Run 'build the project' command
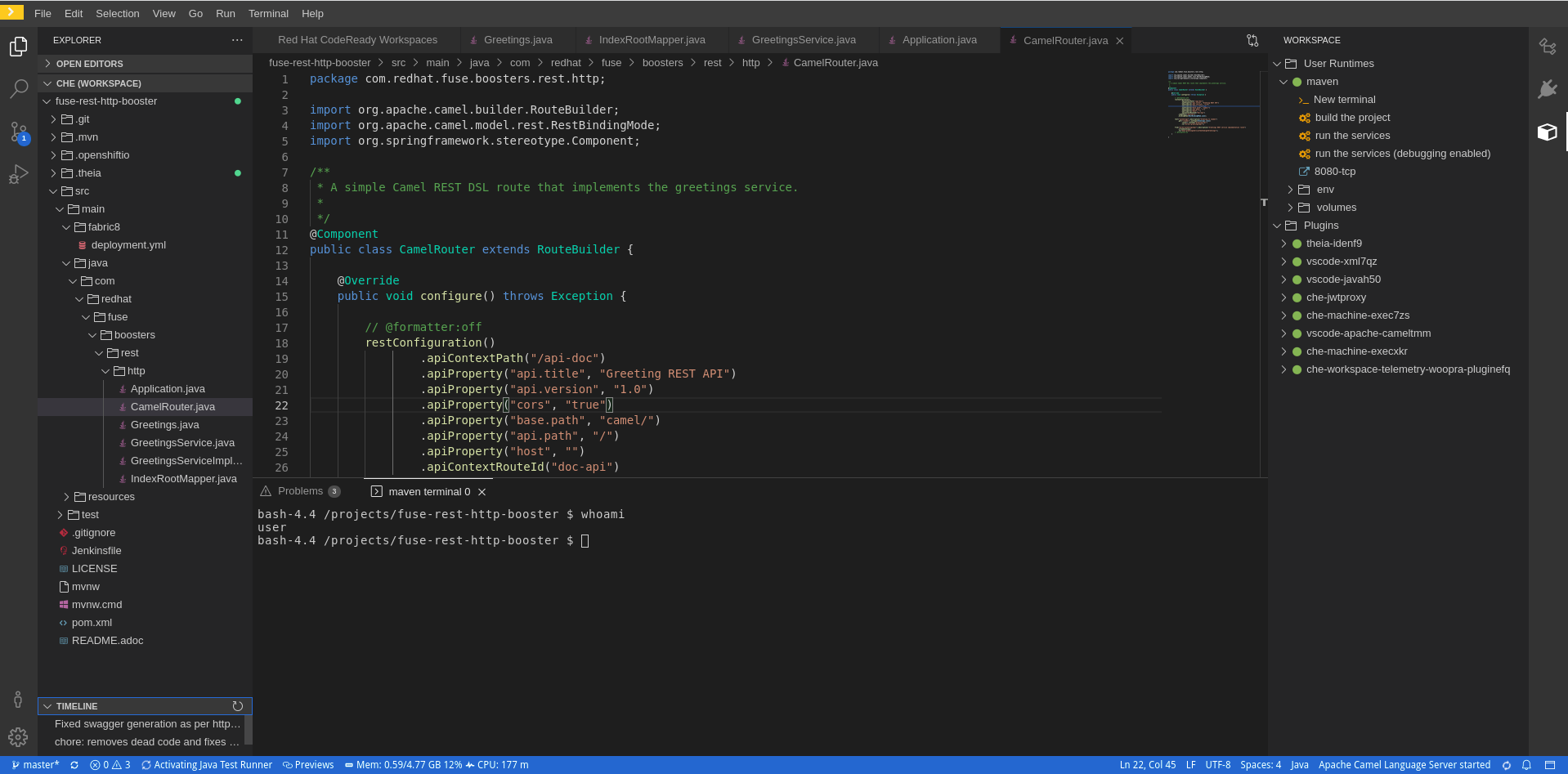Viewport: 1568px width, 774px height. 1352,118
